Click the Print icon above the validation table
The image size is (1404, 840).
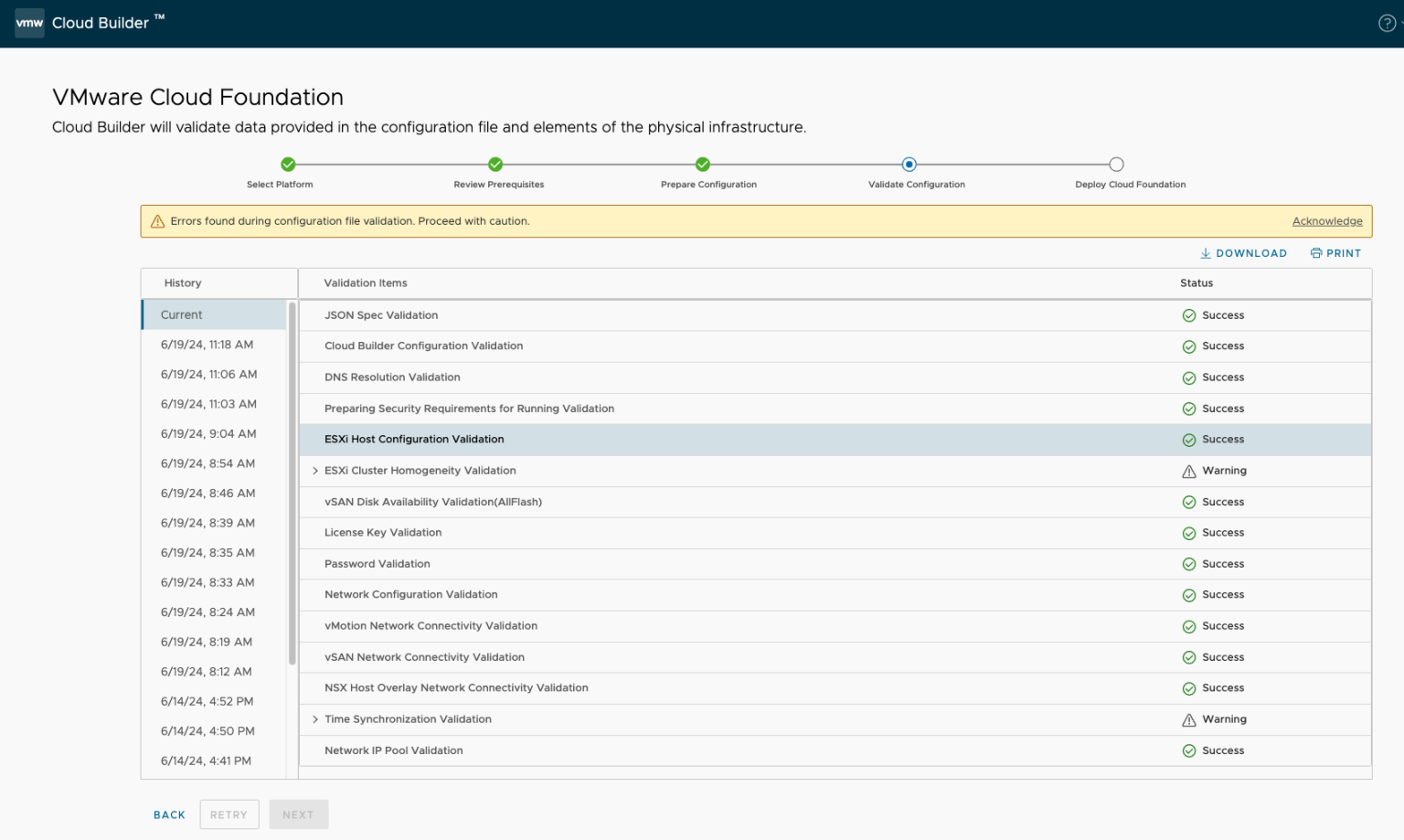point(1315,253)
